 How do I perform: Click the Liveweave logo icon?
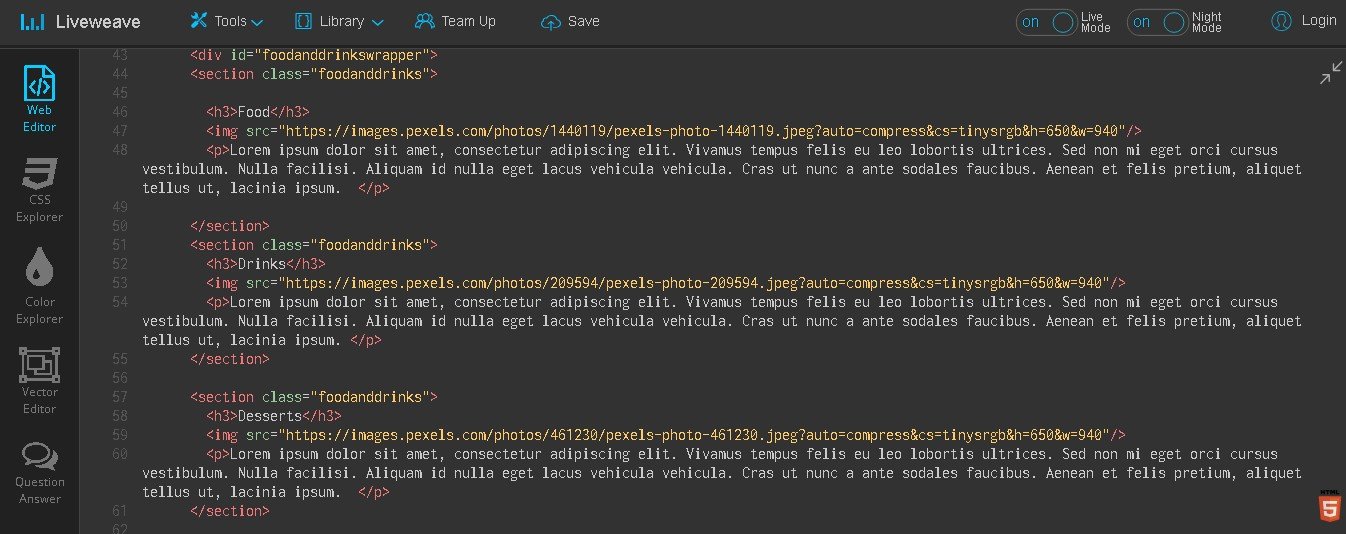tap(32, 22)
